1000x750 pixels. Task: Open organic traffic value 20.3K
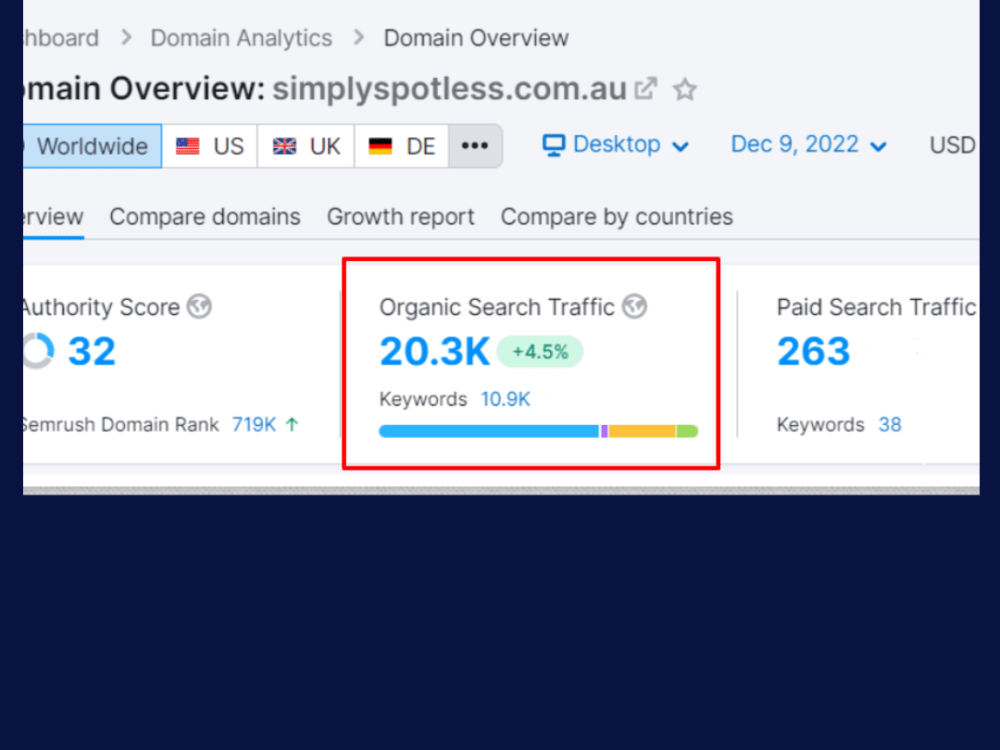click(x=435, y=351)
